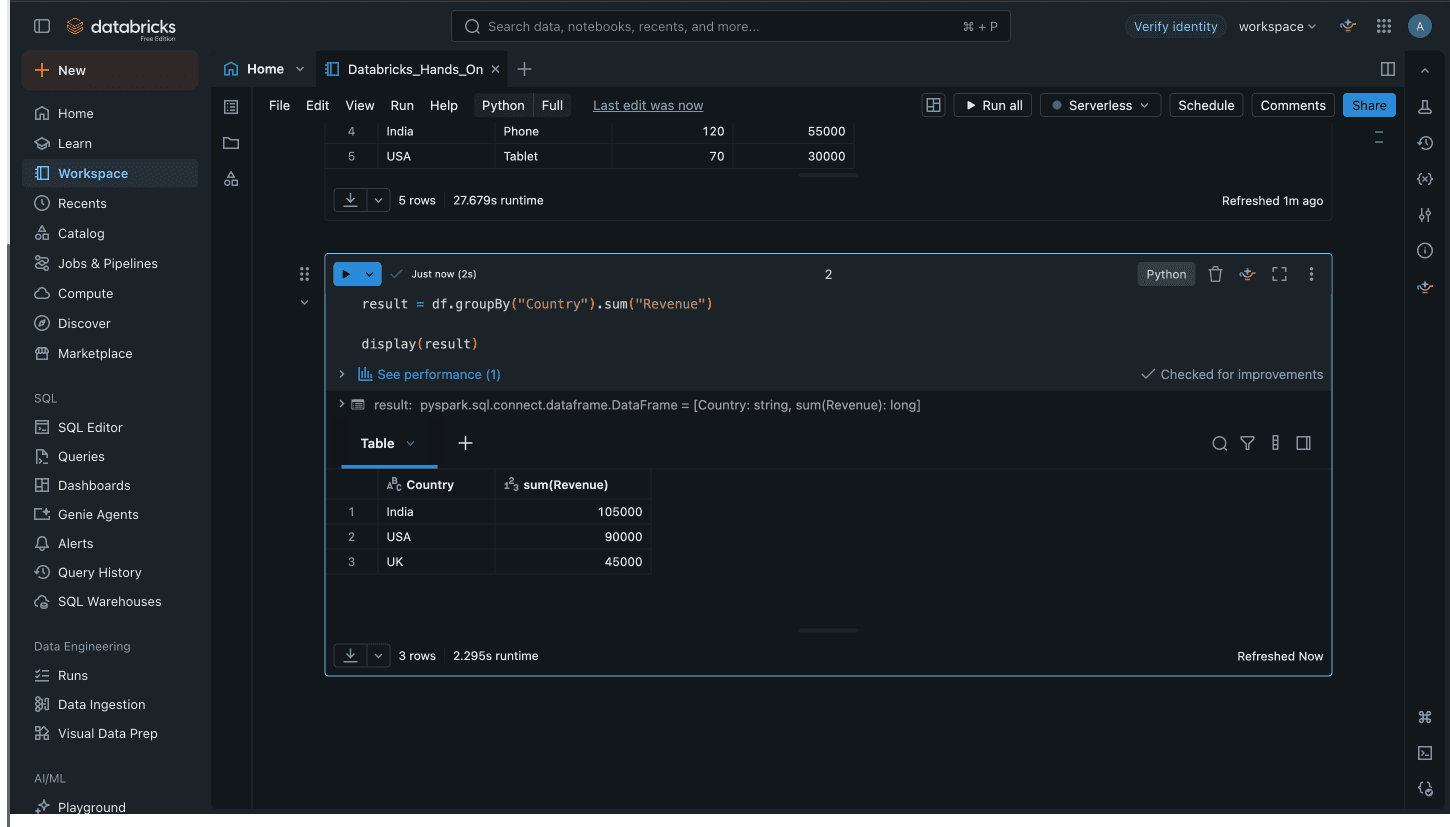Enter fullscreen for cell 2

(x=1279, y=274)
